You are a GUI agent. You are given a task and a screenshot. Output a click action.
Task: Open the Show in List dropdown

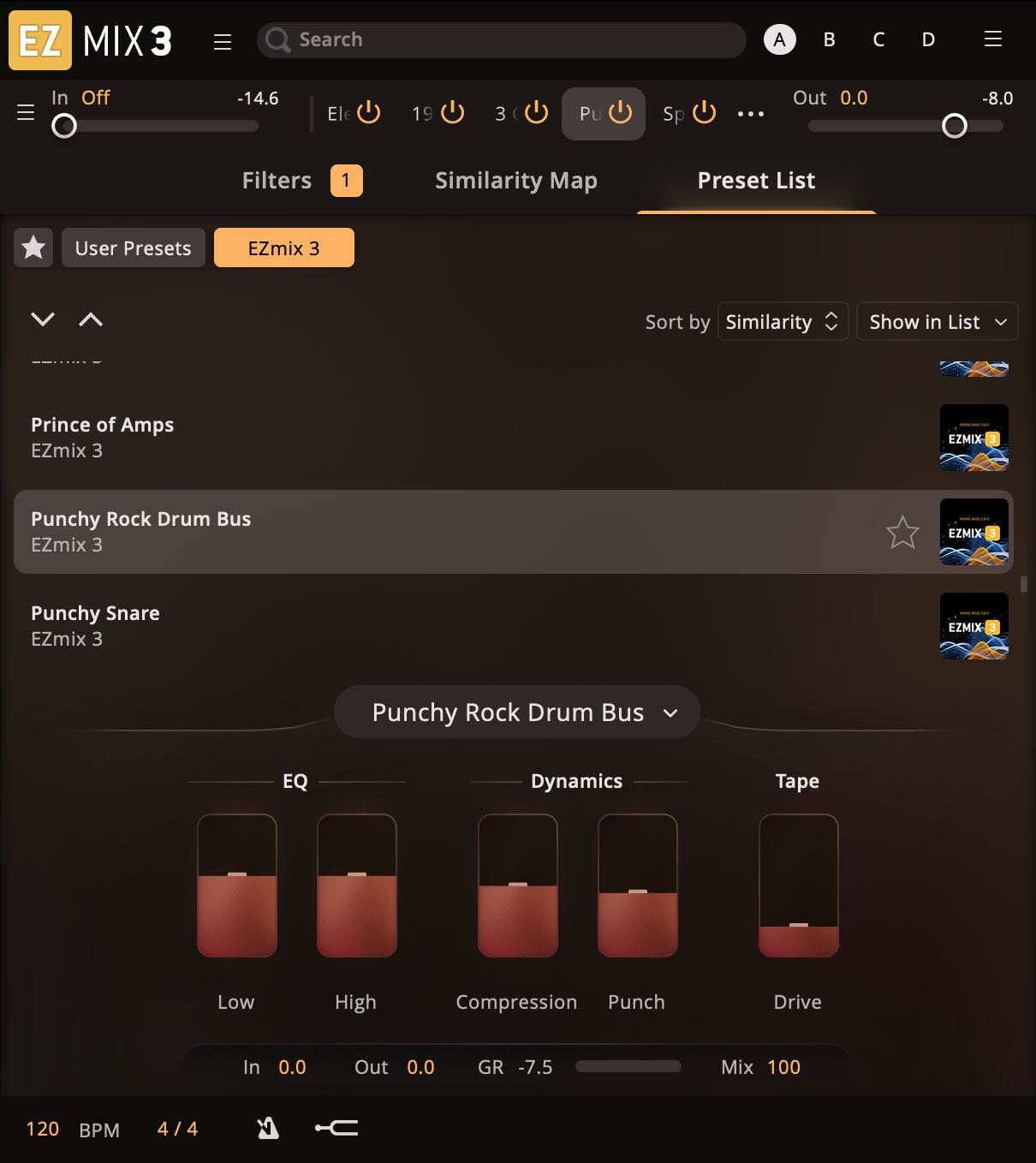pos(937,322)
